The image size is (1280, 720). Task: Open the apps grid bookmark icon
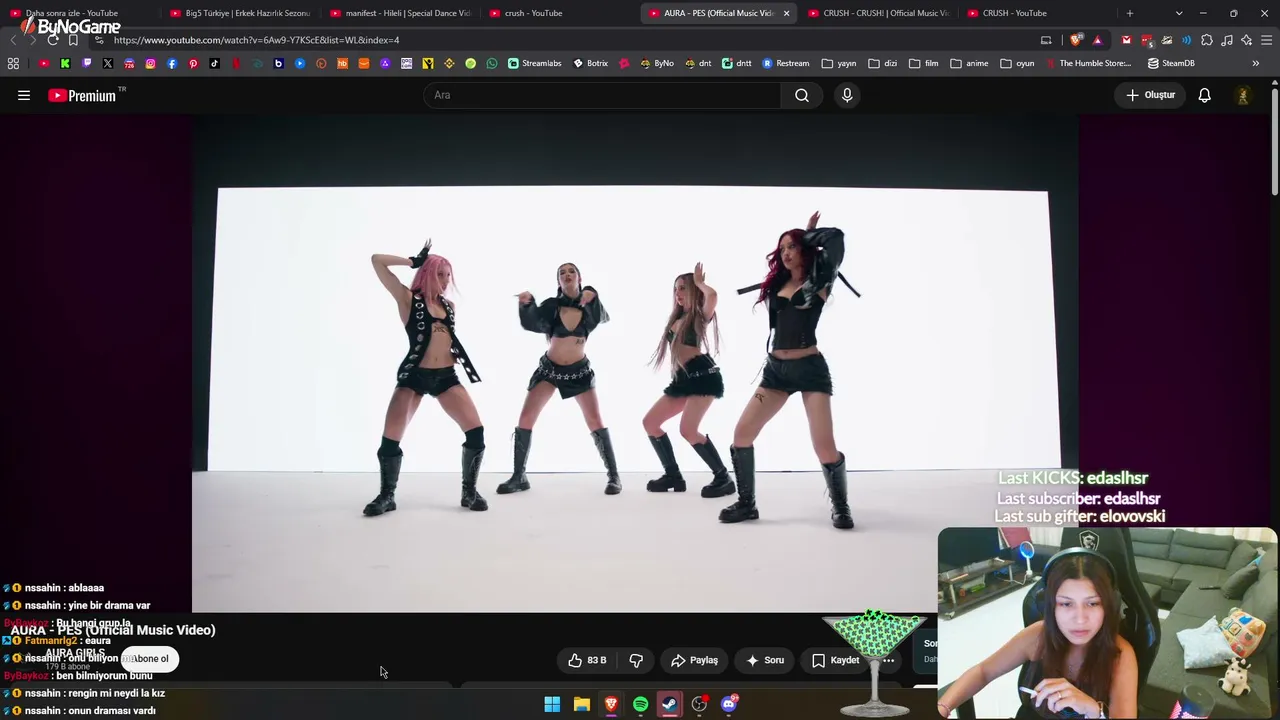pyautogui.click(x=13, y=63)
